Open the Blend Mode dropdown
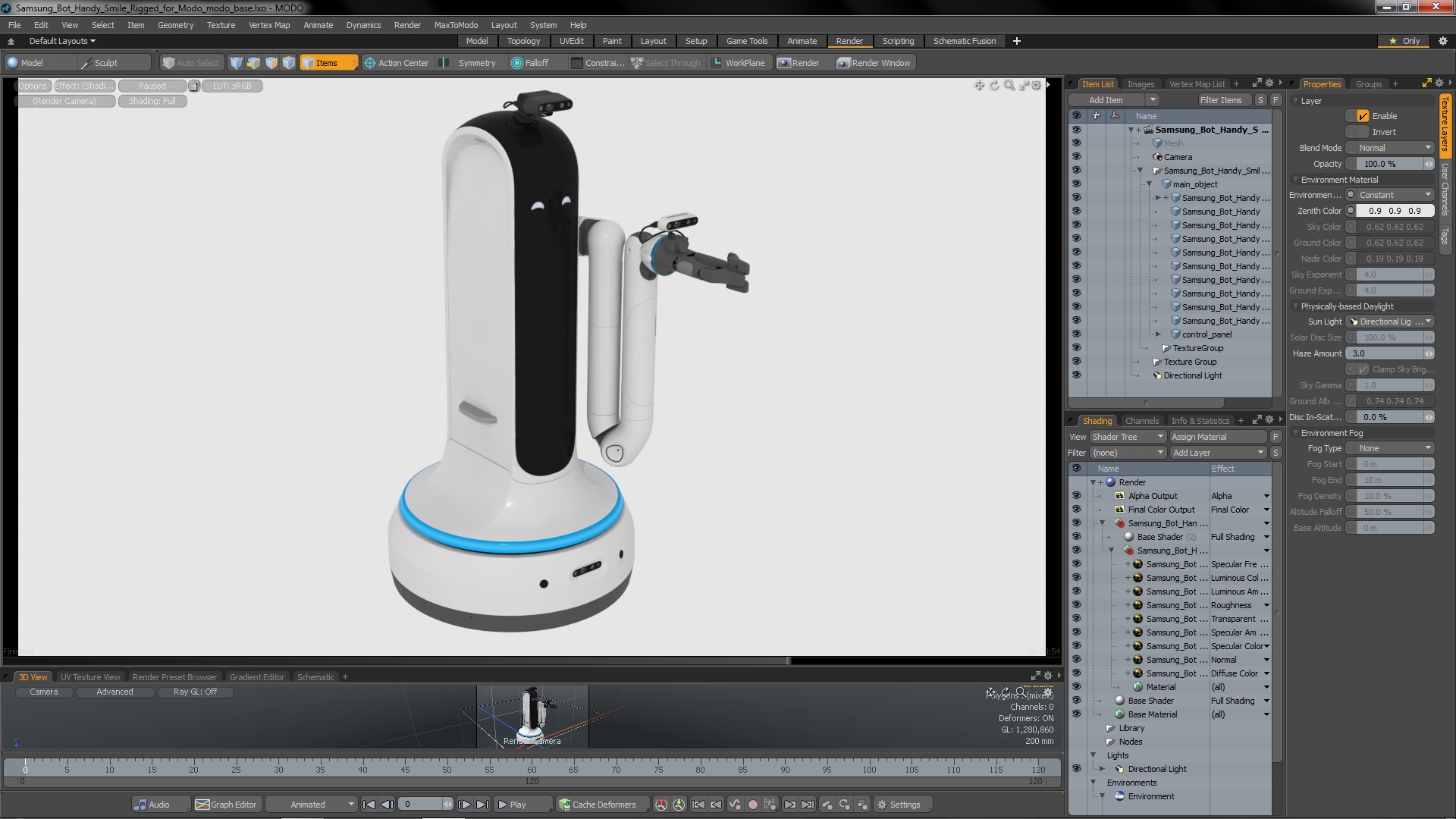The height and width of the screenshot is (819, 1456). (x=1395, y=148)
